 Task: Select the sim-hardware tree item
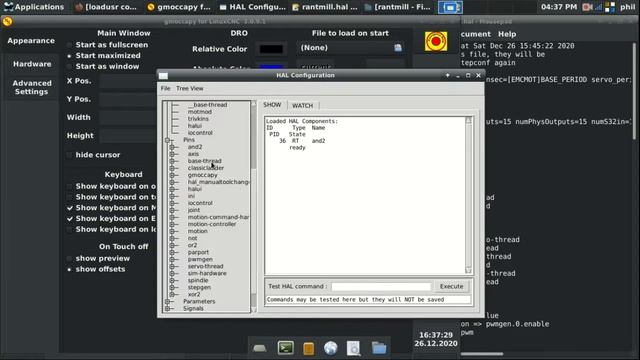(207, 273)
